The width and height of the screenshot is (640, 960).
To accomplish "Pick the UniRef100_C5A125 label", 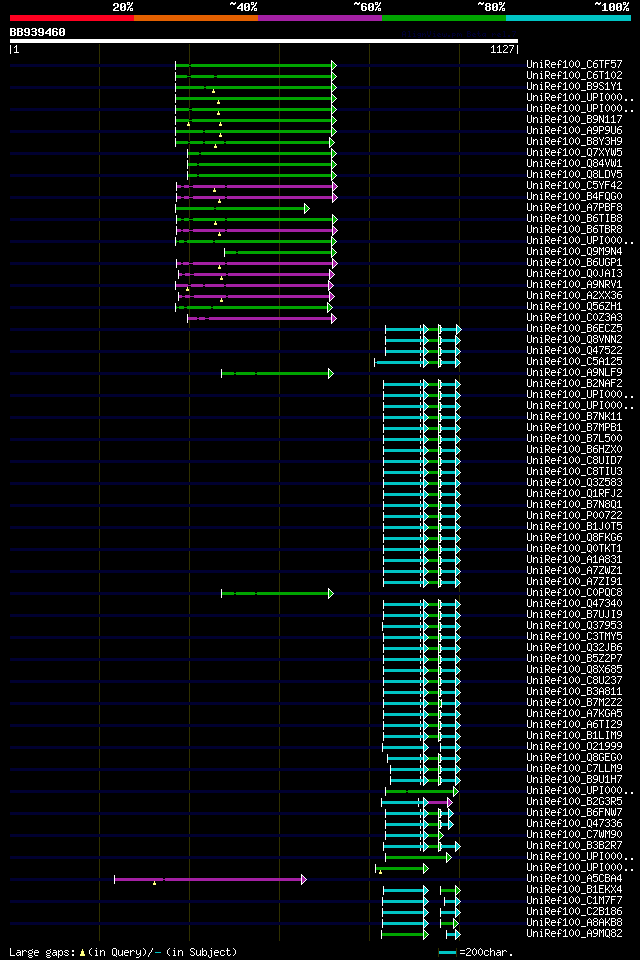I will 574,362.
